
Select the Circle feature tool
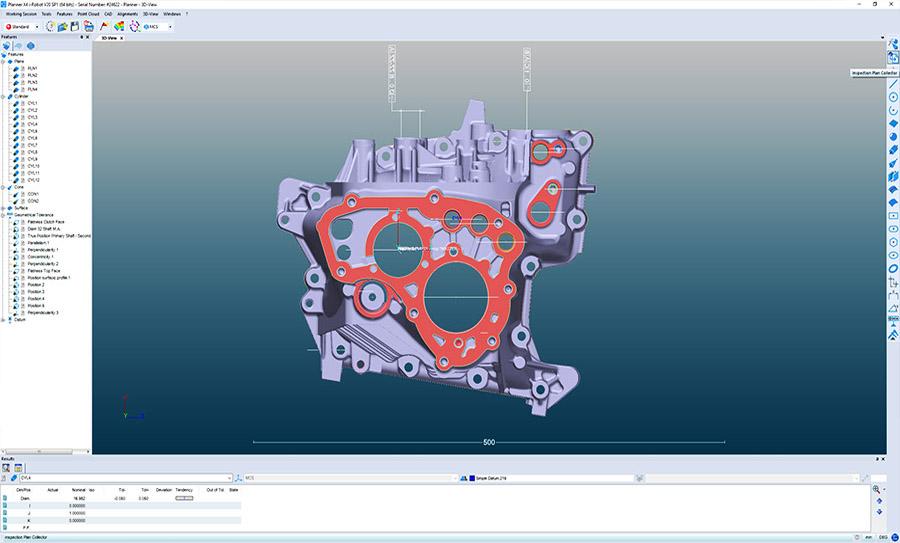click(x=893, y=97)
